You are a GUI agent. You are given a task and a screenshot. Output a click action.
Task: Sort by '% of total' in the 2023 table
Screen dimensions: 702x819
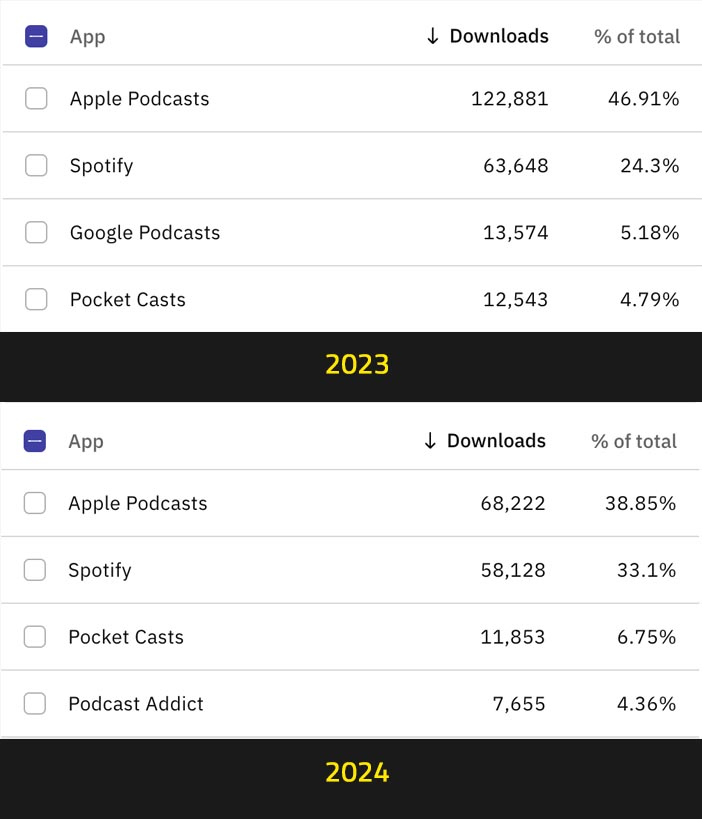637,37
